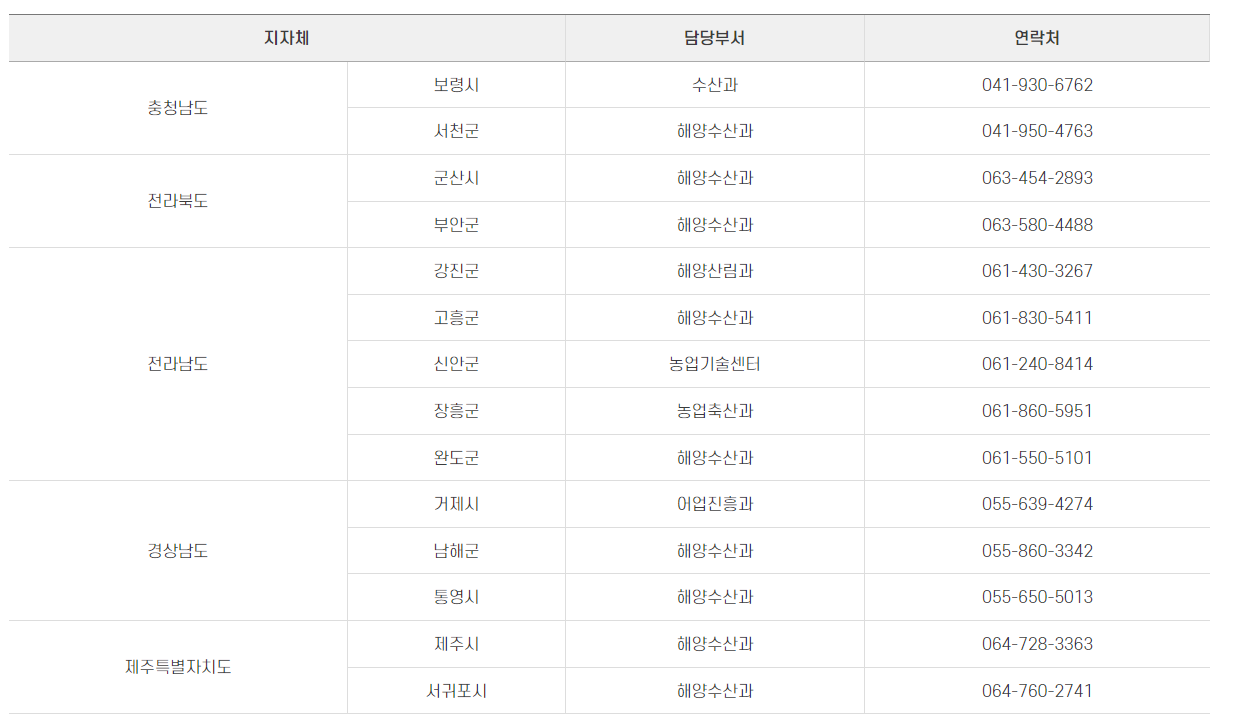Click the 연락처 column header
The height and width of the screenshot is (726, 1233).
coord(1037,38)
